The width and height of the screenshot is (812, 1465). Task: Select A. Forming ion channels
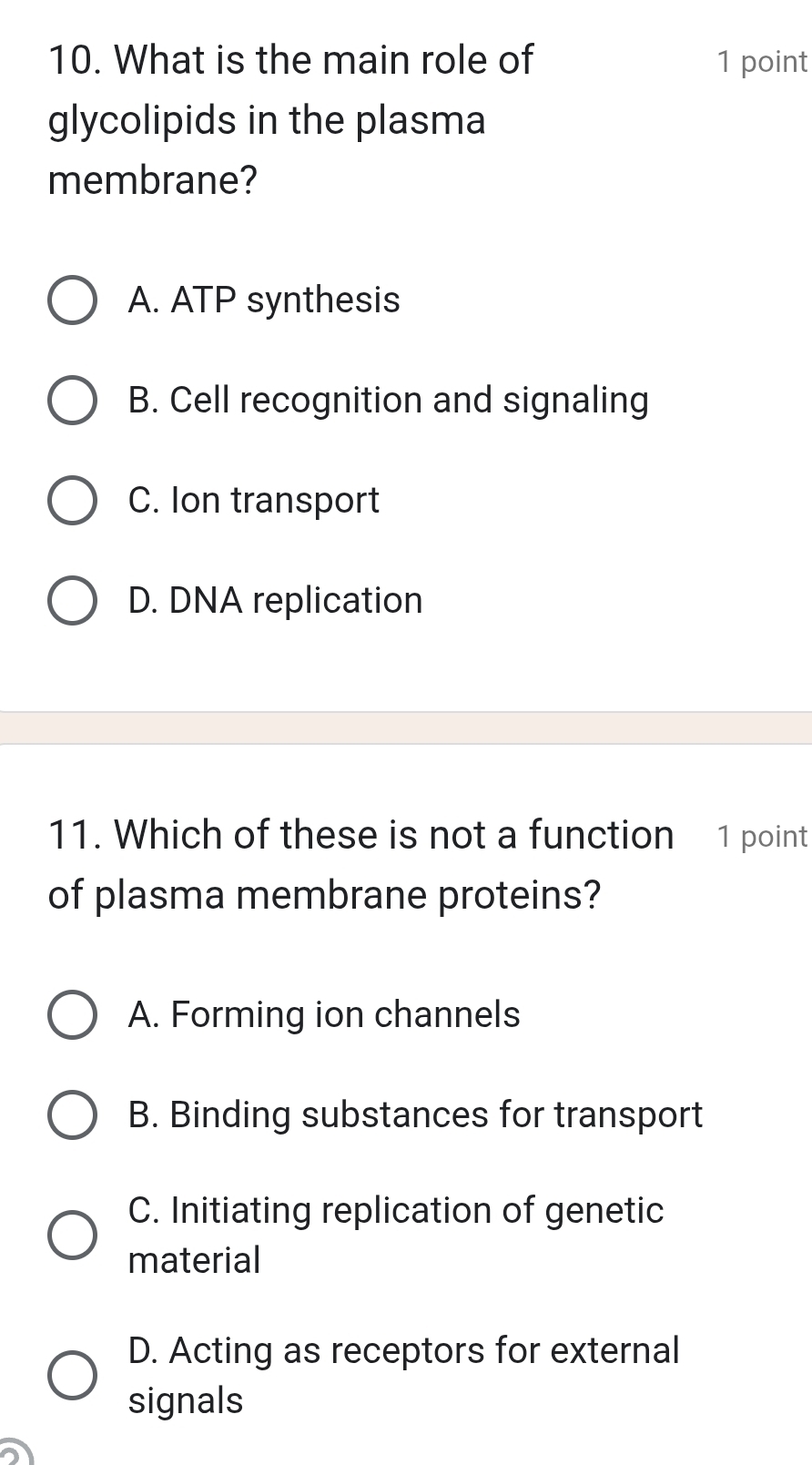71,1015
